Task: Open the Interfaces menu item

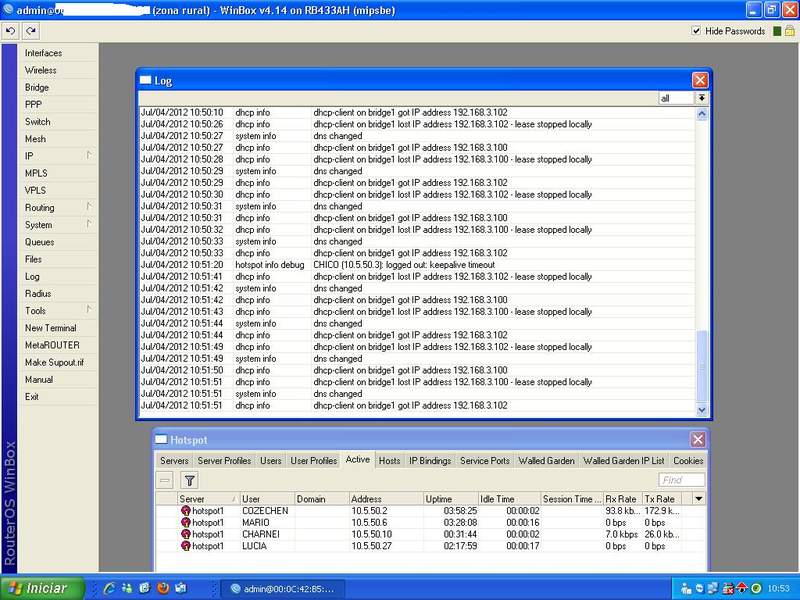Action: [x=43, y=53]
